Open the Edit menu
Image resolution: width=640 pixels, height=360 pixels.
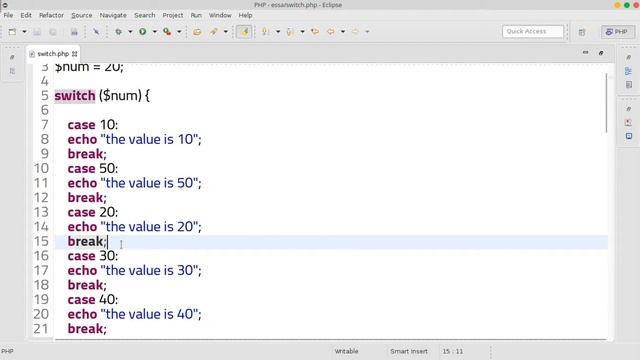tap(26, 15)
